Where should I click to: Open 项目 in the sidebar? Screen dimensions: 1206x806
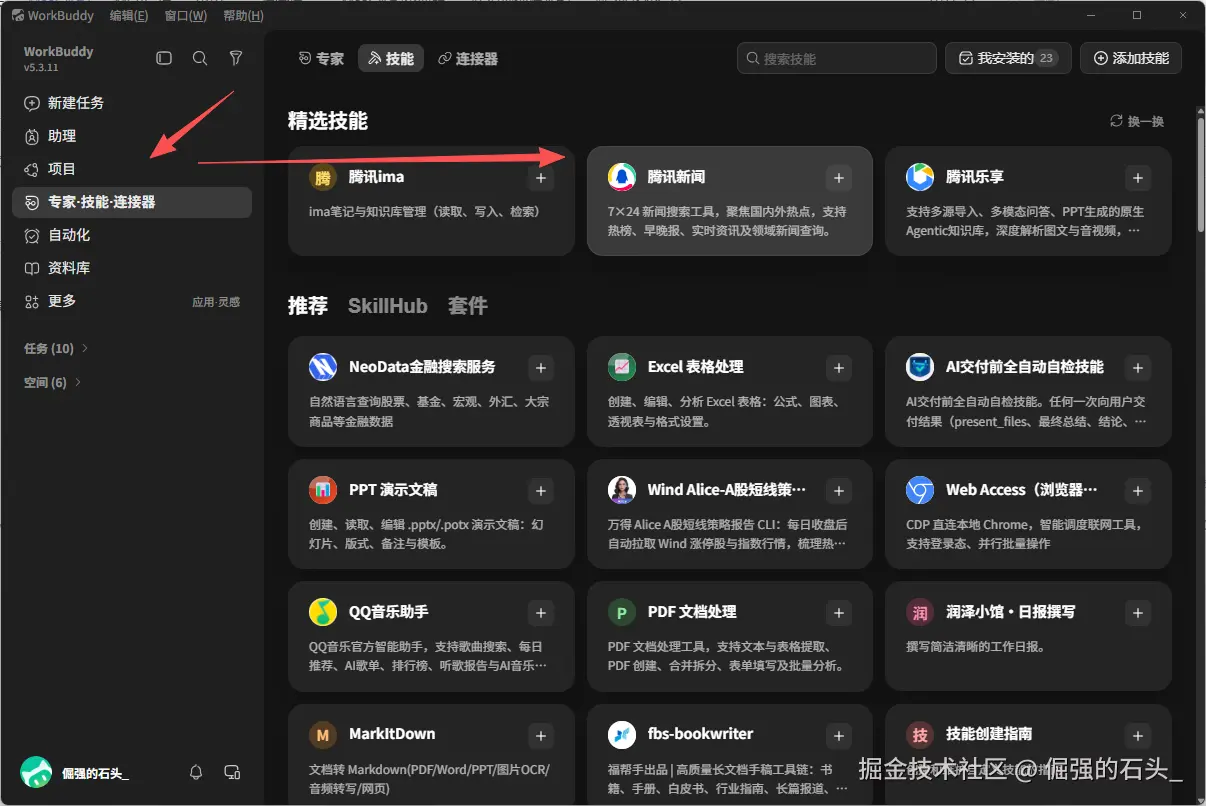tap(132, 169)
